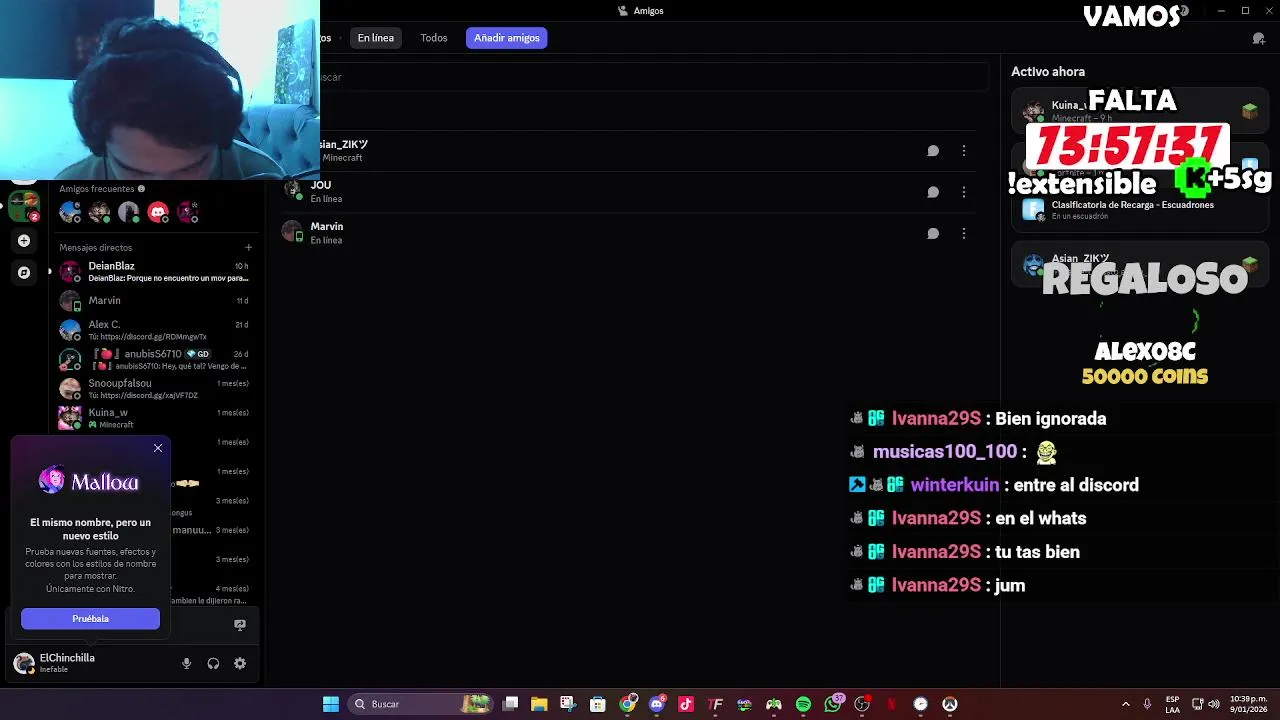Screen dimensions: 1280x720
Task: Open more options for Asian_ZIK
Action: click(x=964, y=151)
